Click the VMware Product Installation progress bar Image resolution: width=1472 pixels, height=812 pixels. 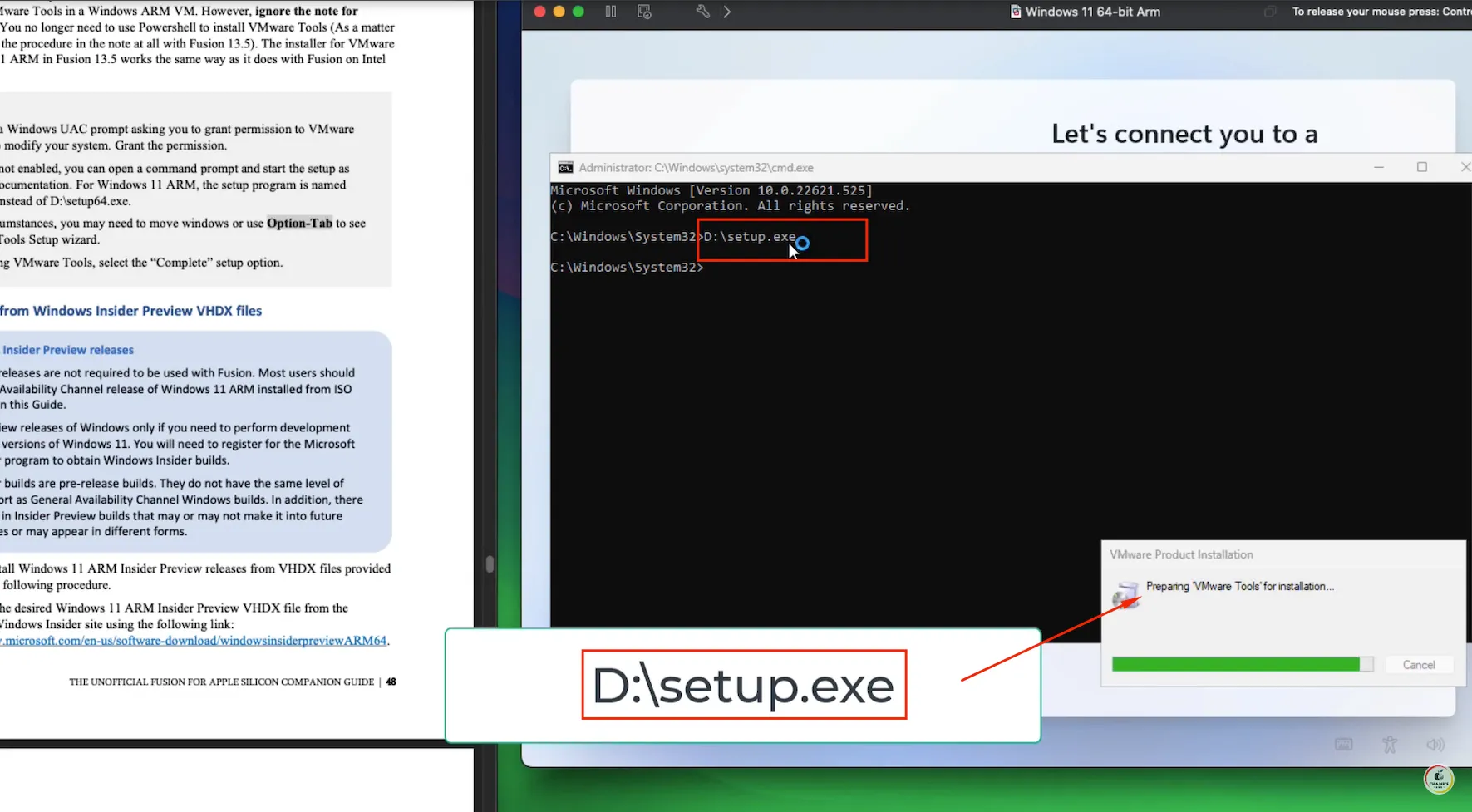(x=1243, y=664)
